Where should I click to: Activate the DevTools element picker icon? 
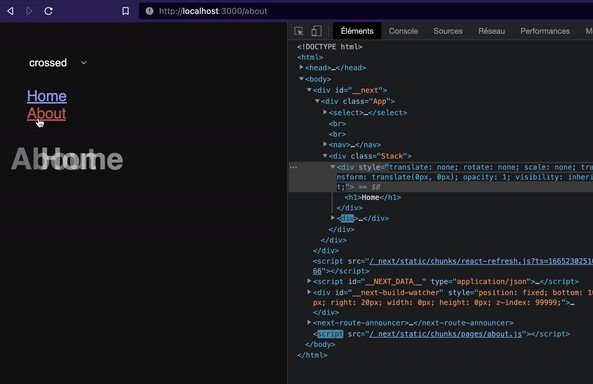tap(298, 31)
